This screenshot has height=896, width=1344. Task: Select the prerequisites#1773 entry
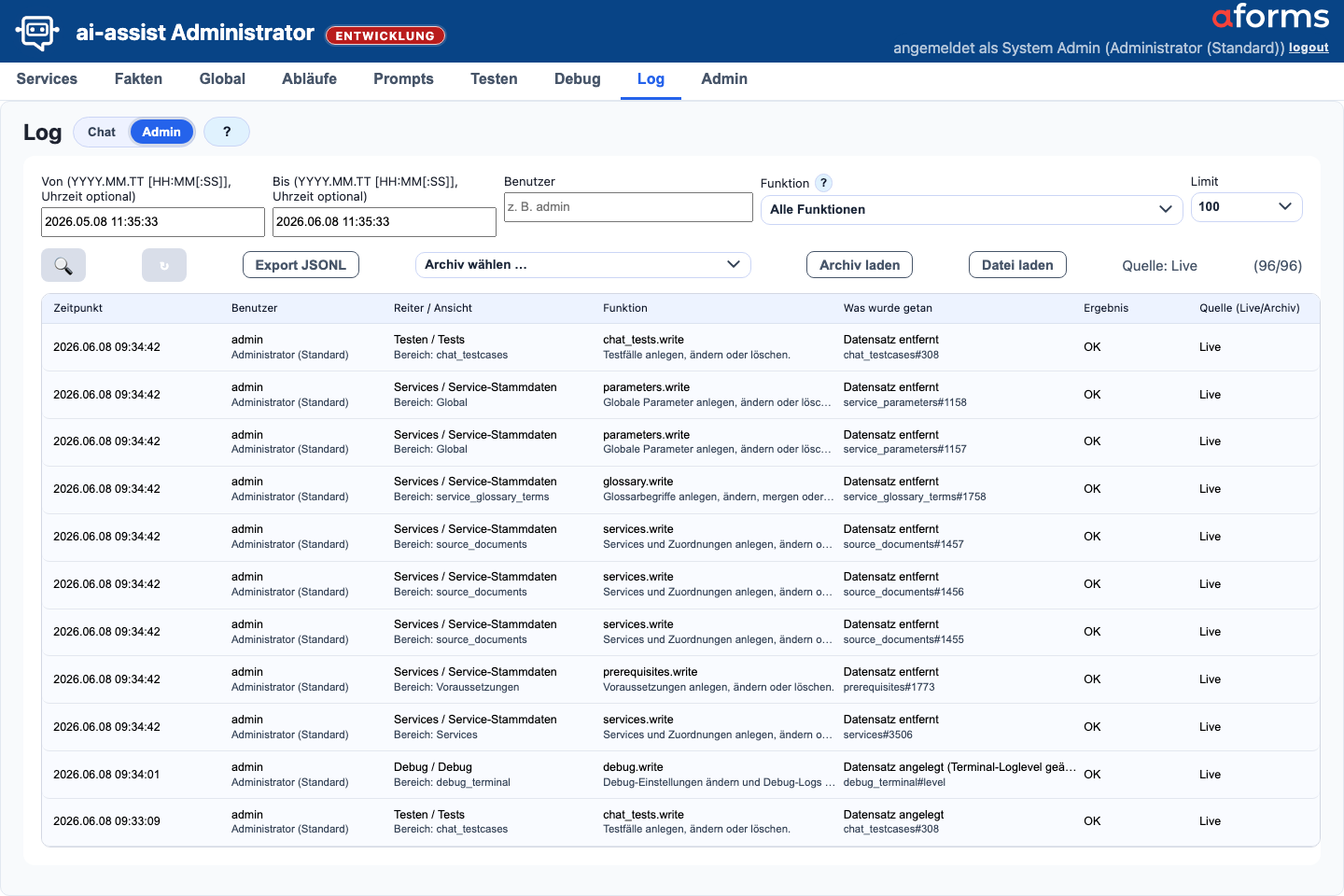click(680, 679)
